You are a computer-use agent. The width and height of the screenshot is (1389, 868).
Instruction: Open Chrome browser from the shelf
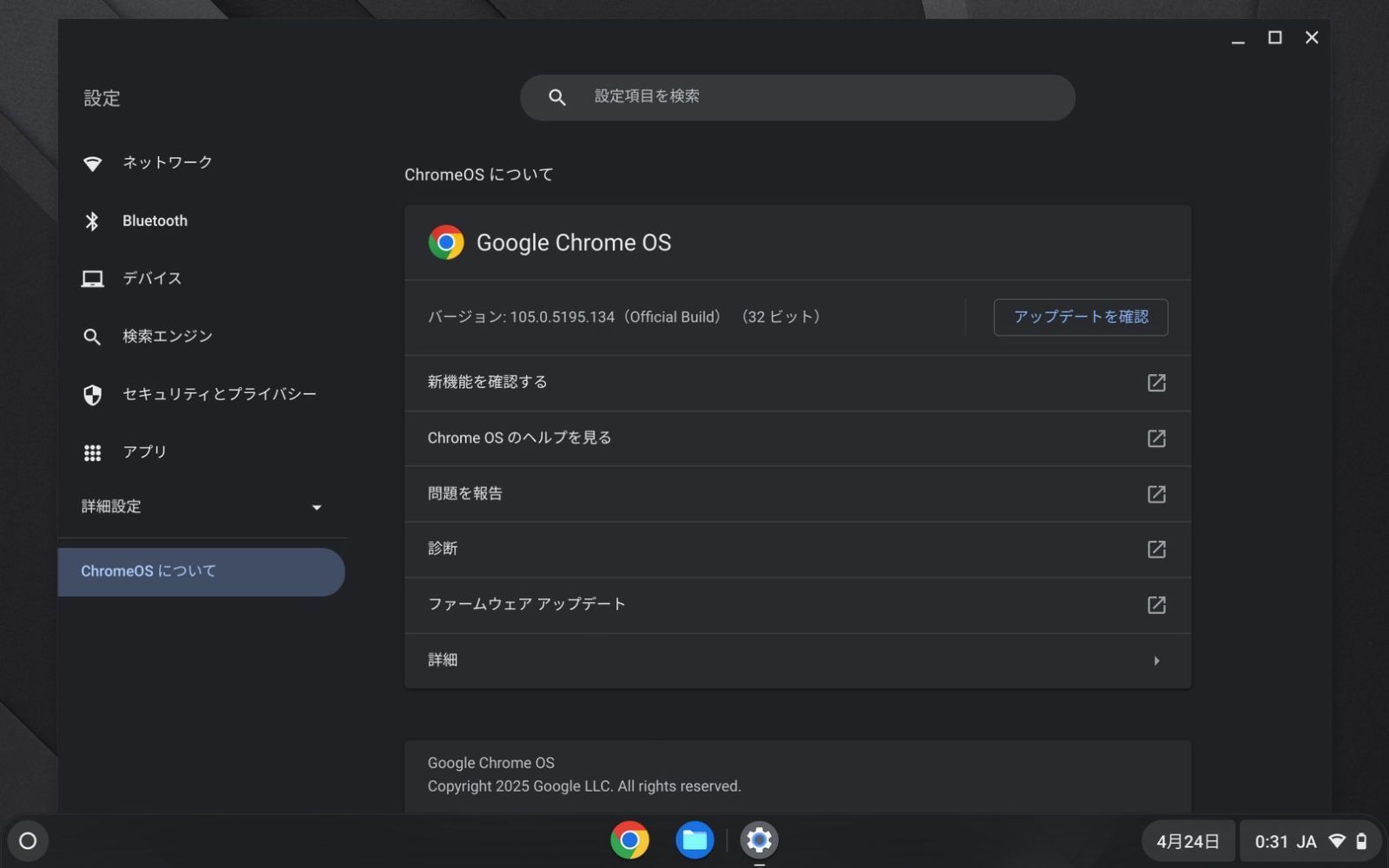click(629, 840)
